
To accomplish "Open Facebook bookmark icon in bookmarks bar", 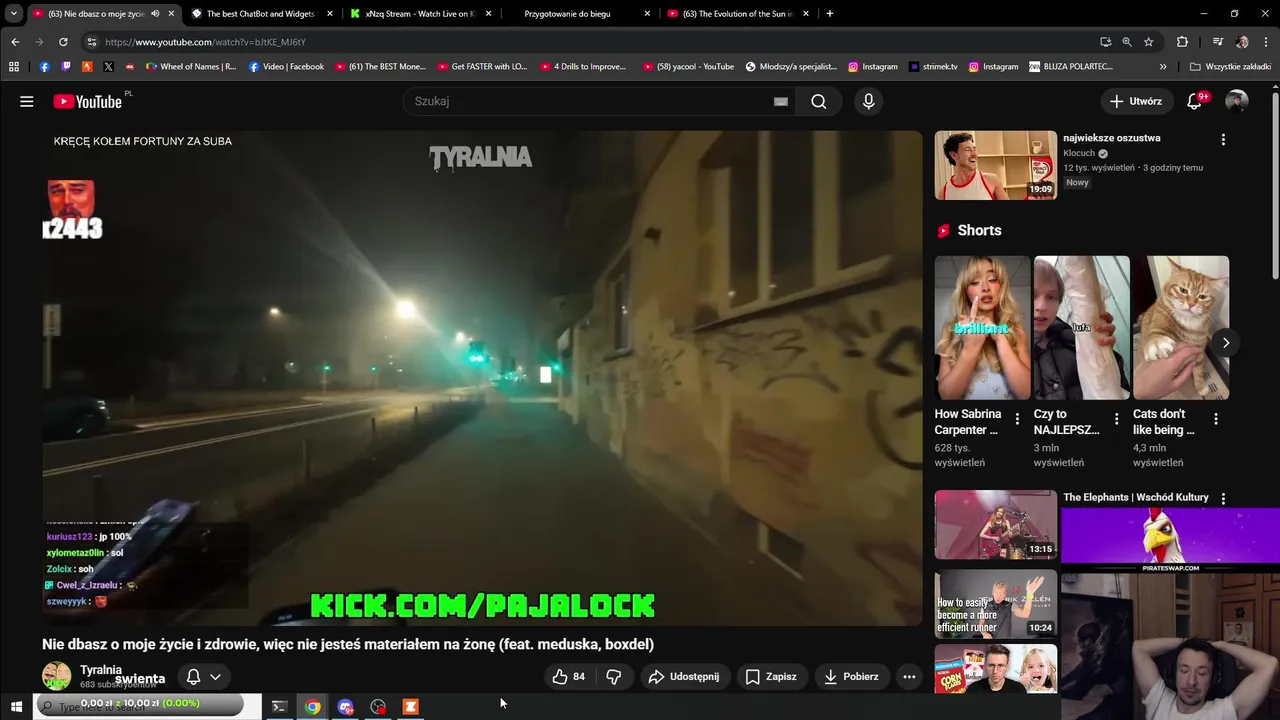I will [x=44, y=67].
